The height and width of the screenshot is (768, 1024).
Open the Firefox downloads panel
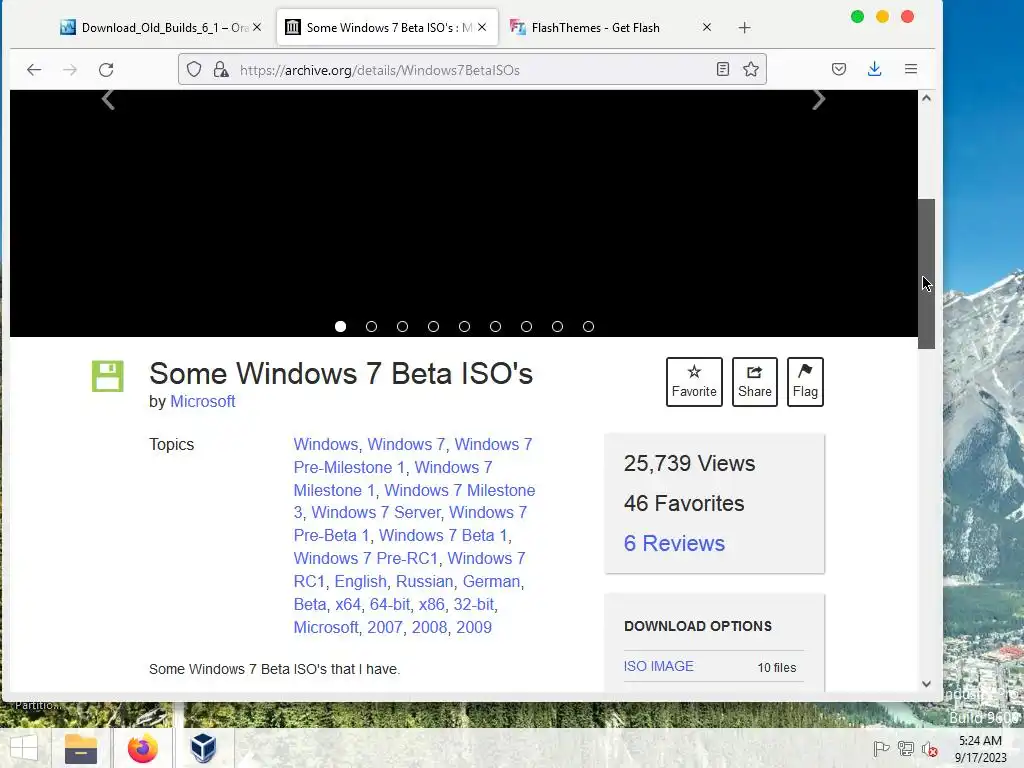pos(874,69)
